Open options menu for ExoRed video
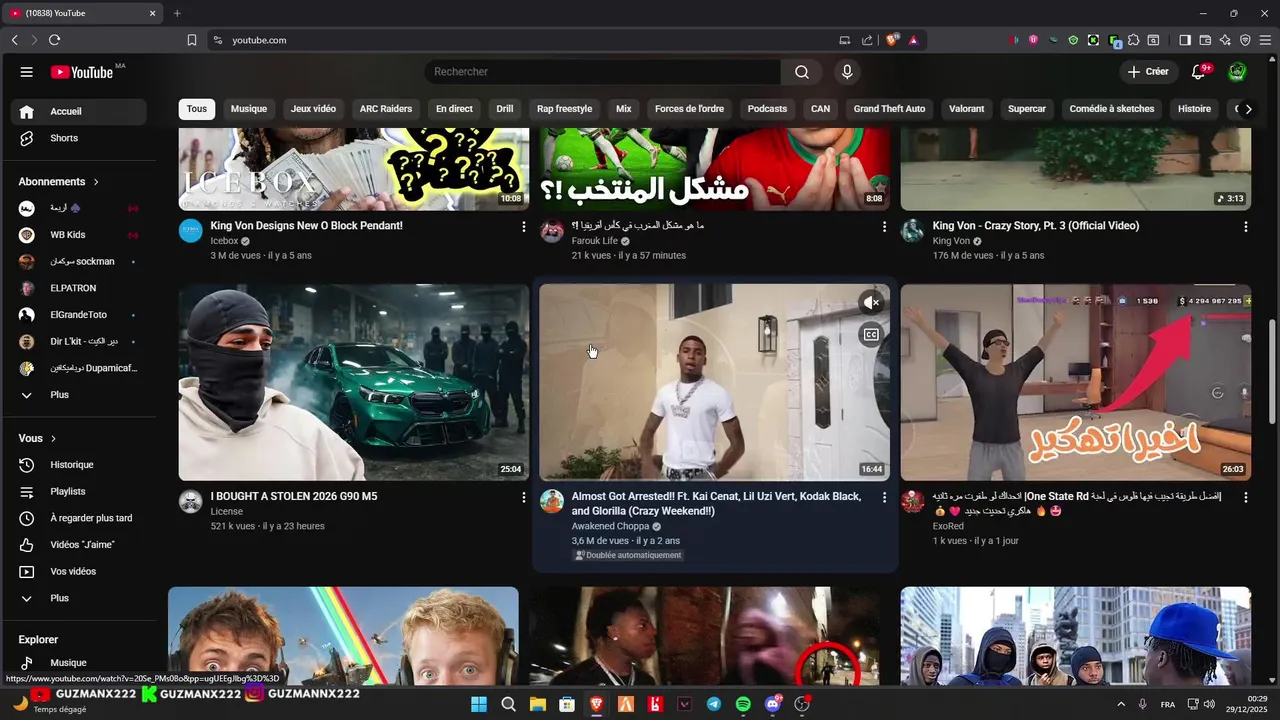Image resolution: width=1280 pixels, height=720 pixels. click(x=1245, y=497)
